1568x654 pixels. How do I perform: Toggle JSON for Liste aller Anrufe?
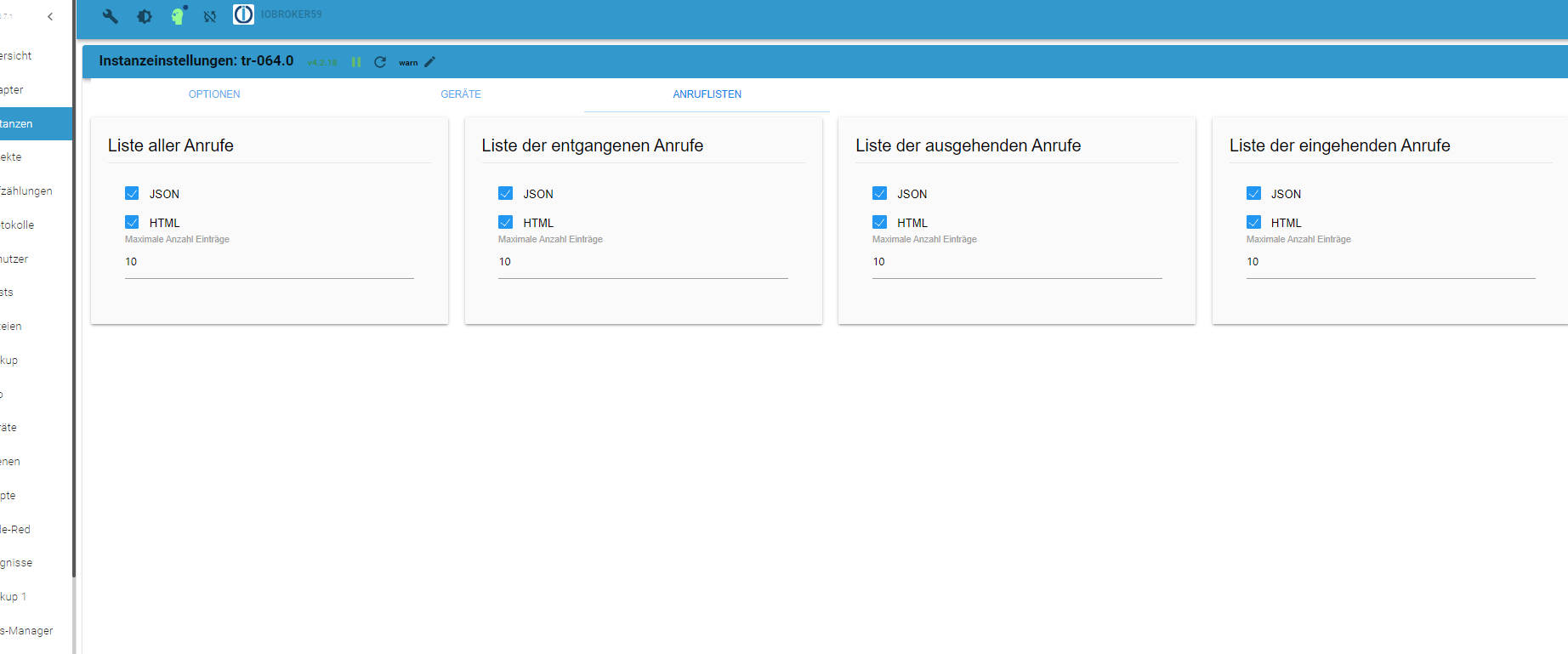132,194
